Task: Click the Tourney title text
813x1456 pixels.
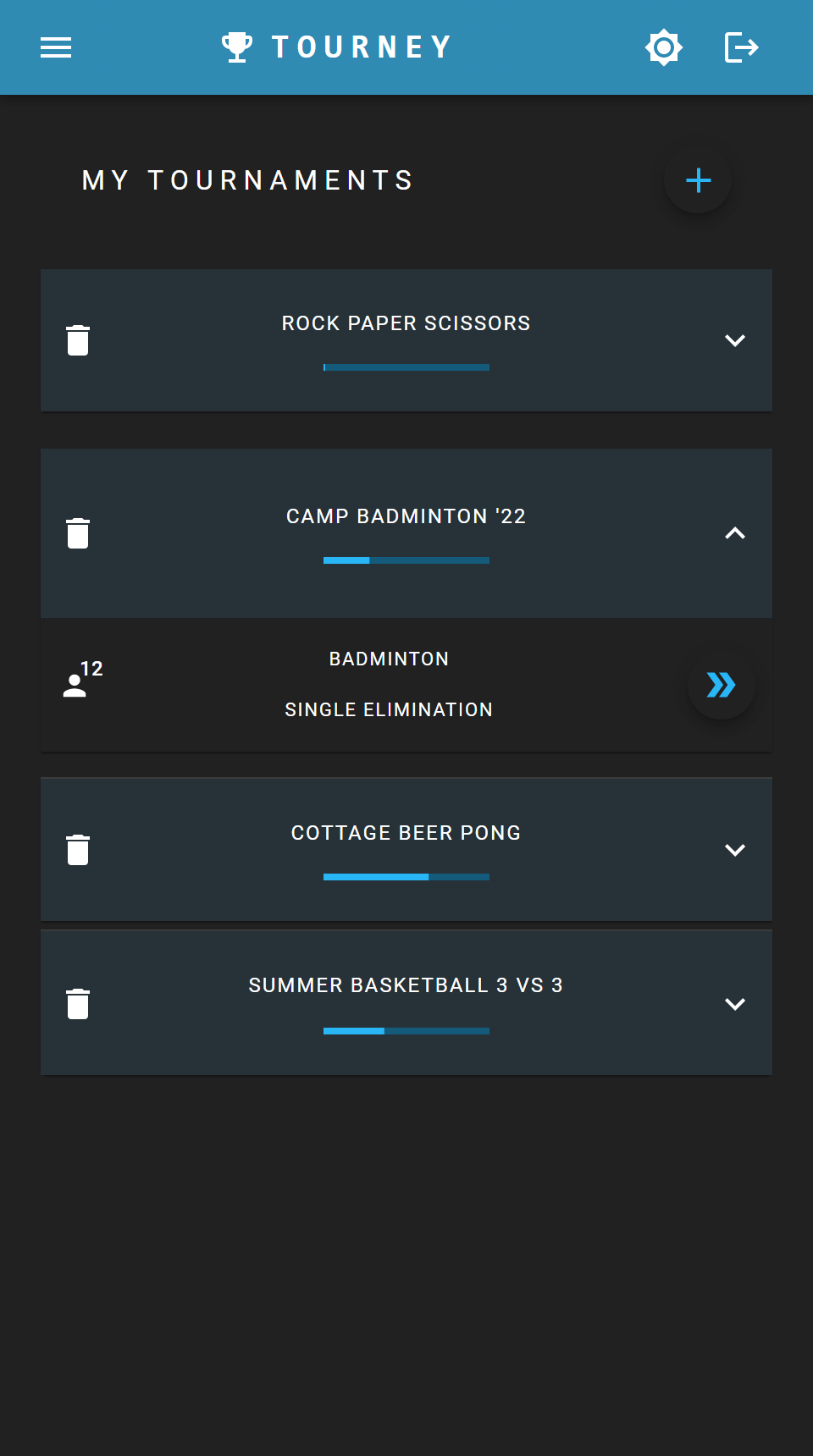Action: pos(362,47)
